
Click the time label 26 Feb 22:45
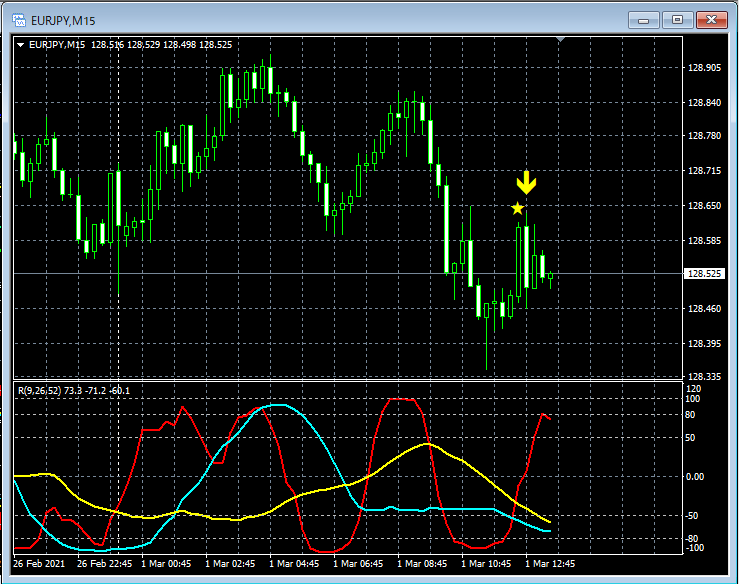[104, 564]
